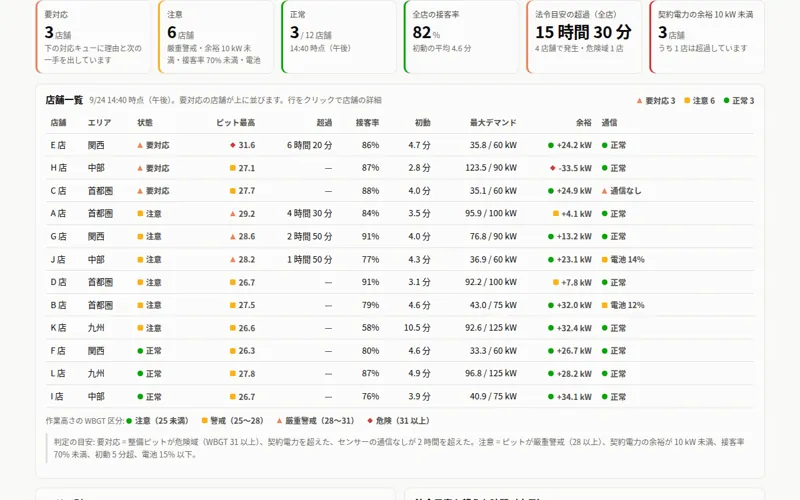Image resolution: width=800 pixels, height=500 pixels.
Task: Open the 注意 6店舗 summary card
Action: coord(216,37)
